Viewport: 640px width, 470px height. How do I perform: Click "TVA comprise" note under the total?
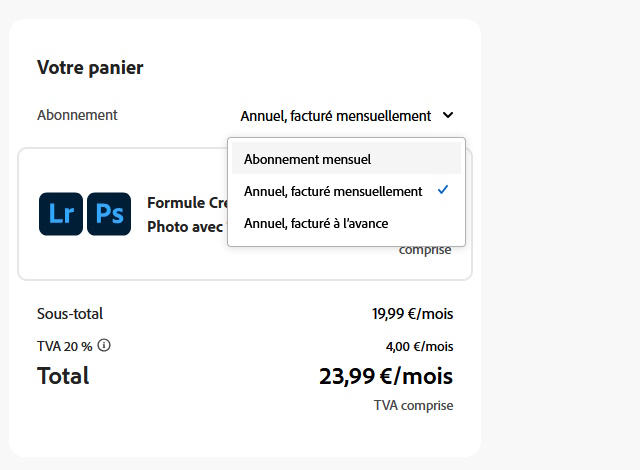tap(413, 406)
